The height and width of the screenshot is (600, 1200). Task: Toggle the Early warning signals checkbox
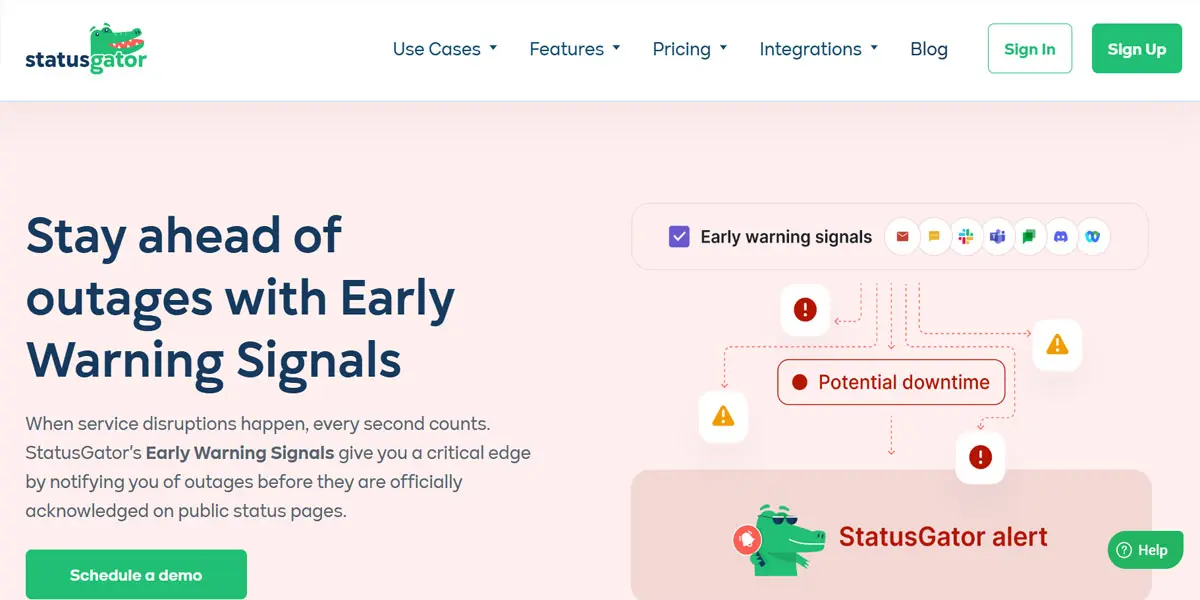point(679,237)
